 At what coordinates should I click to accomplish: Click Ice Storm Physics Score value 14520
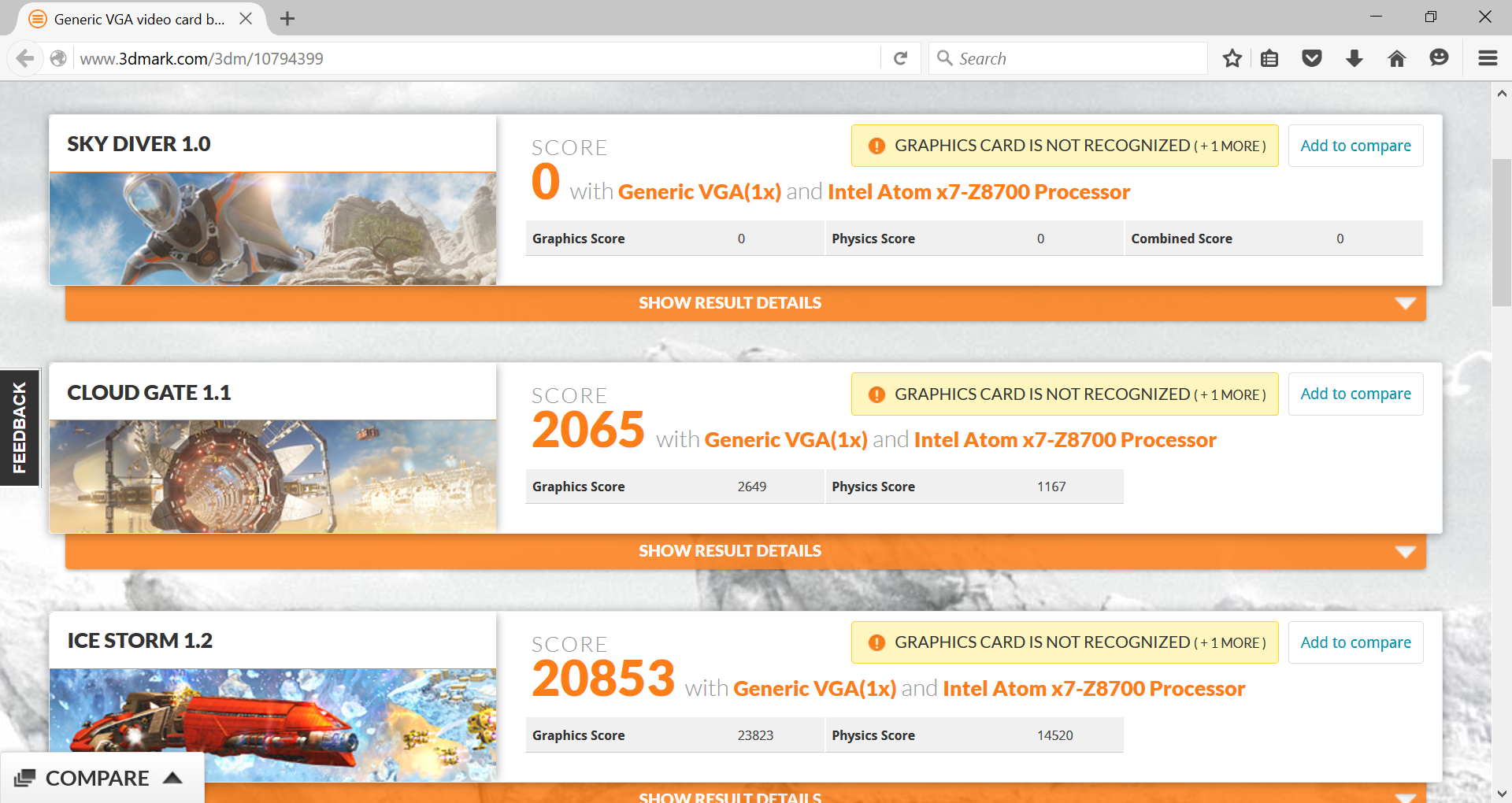[1055, 735]
